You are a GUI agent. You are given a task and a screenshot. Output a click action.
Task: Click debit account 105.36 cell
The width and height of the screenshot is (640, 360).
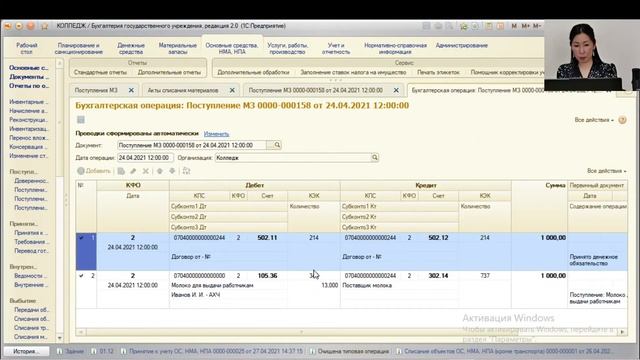267,276
